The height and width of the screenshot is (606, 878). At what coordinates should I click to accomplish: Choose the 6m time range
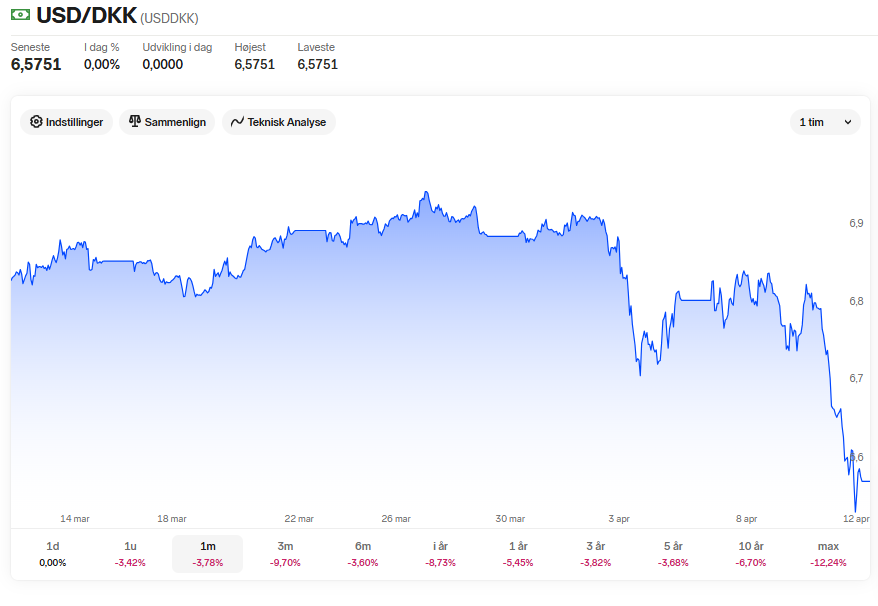(363, 554)
